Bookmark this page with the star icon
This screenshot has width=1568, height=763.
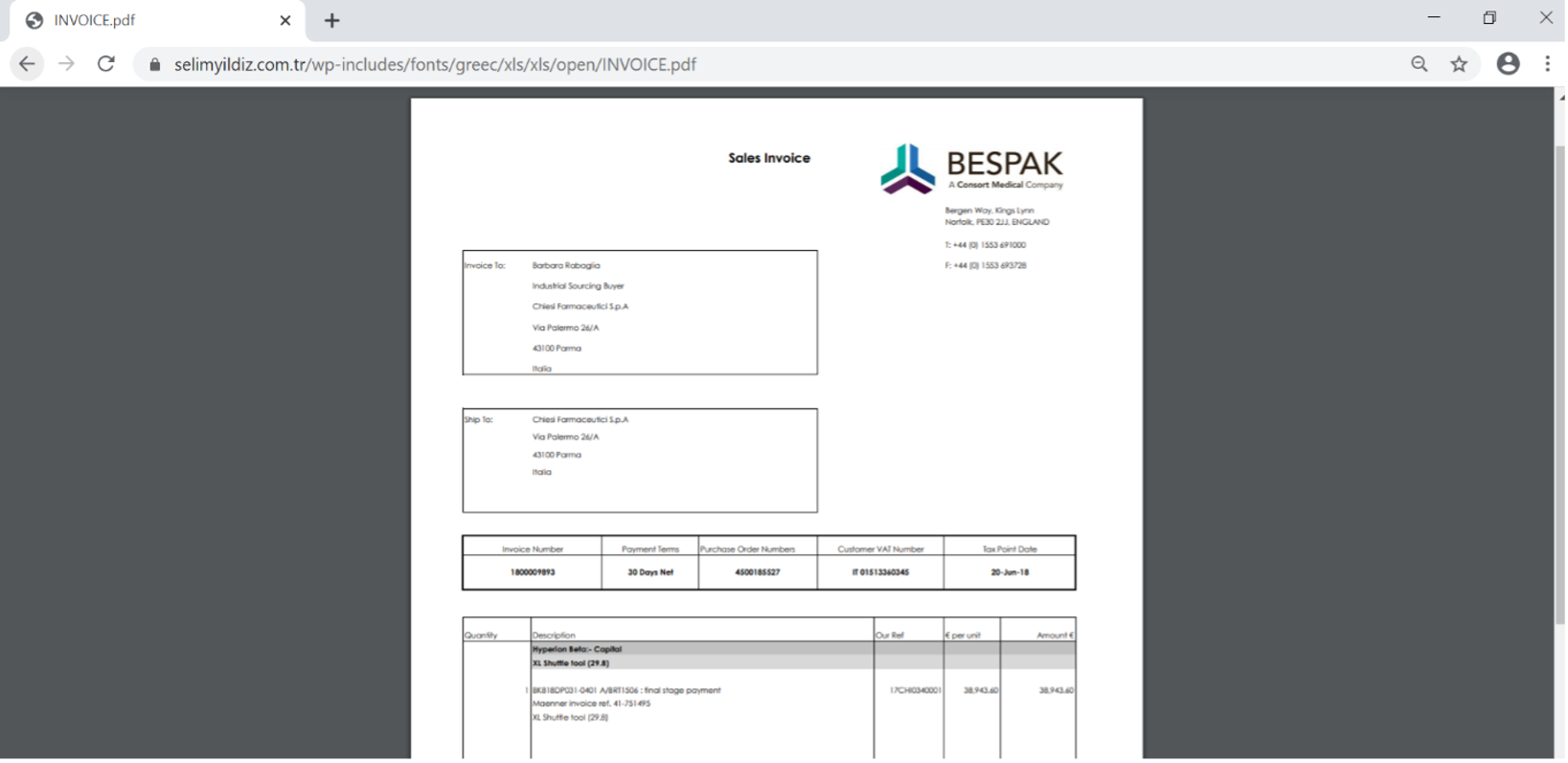point(1459,64)
